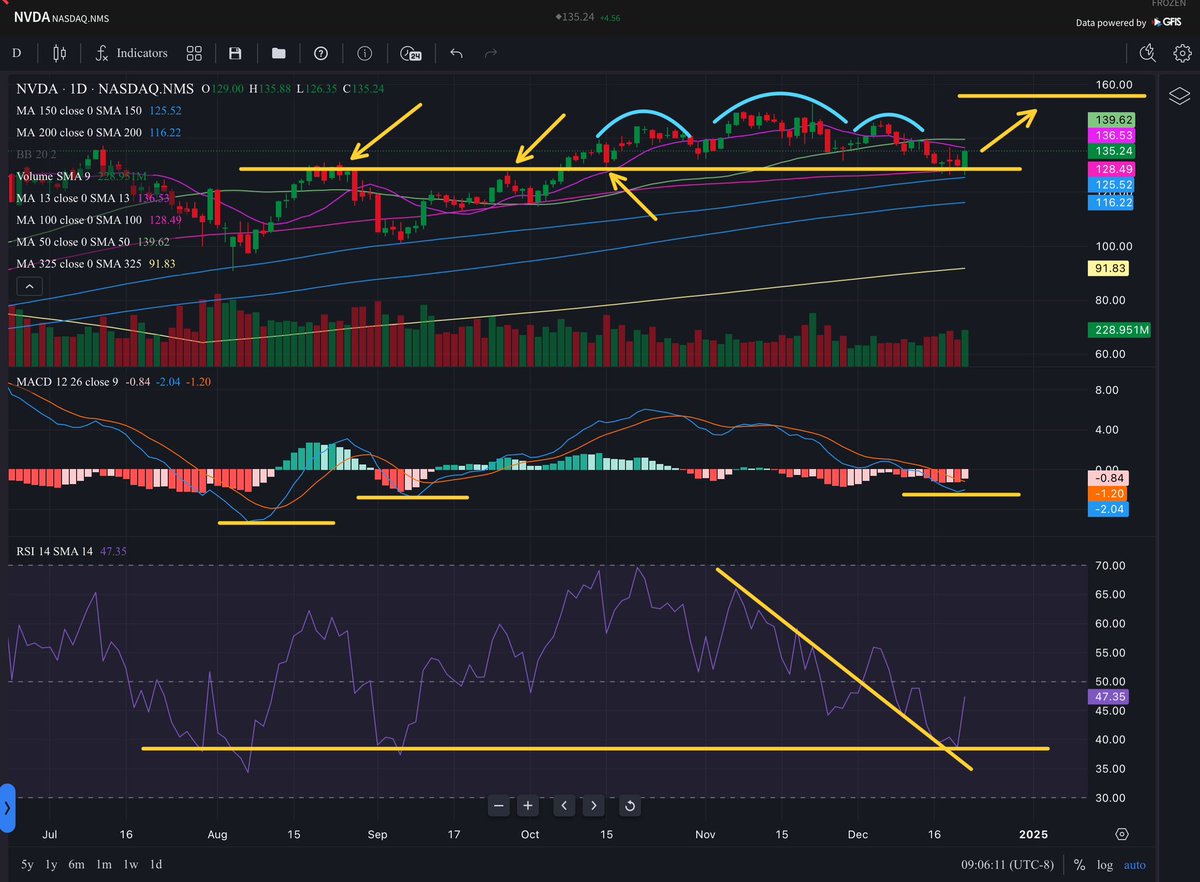The height and width of the screenshot is (882, 1200).
Task: Select the MA 13 close legend row
Action: (x=92, y=198)
